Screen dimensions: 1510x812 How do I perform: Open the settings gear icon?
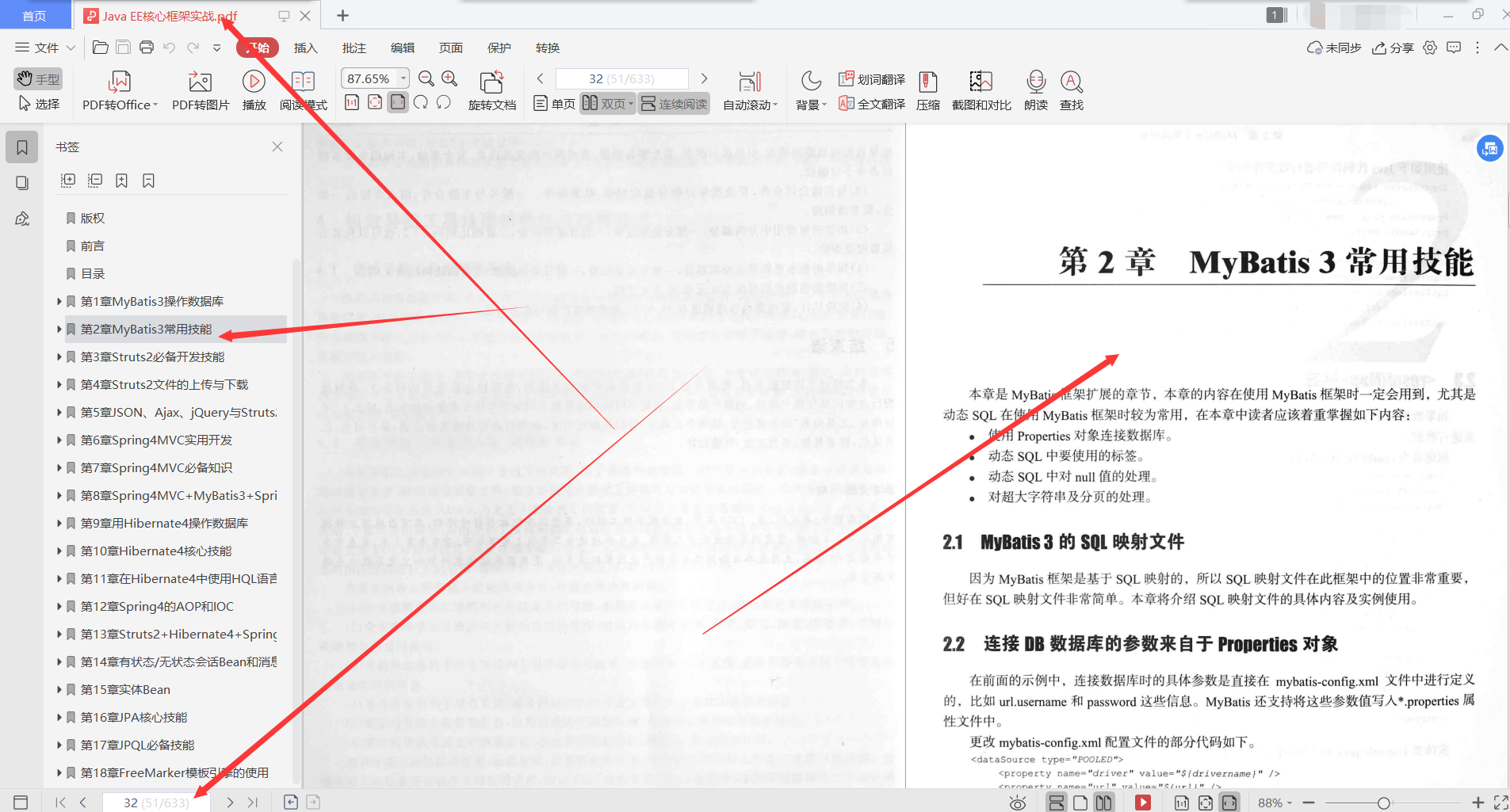[1430, 48]
